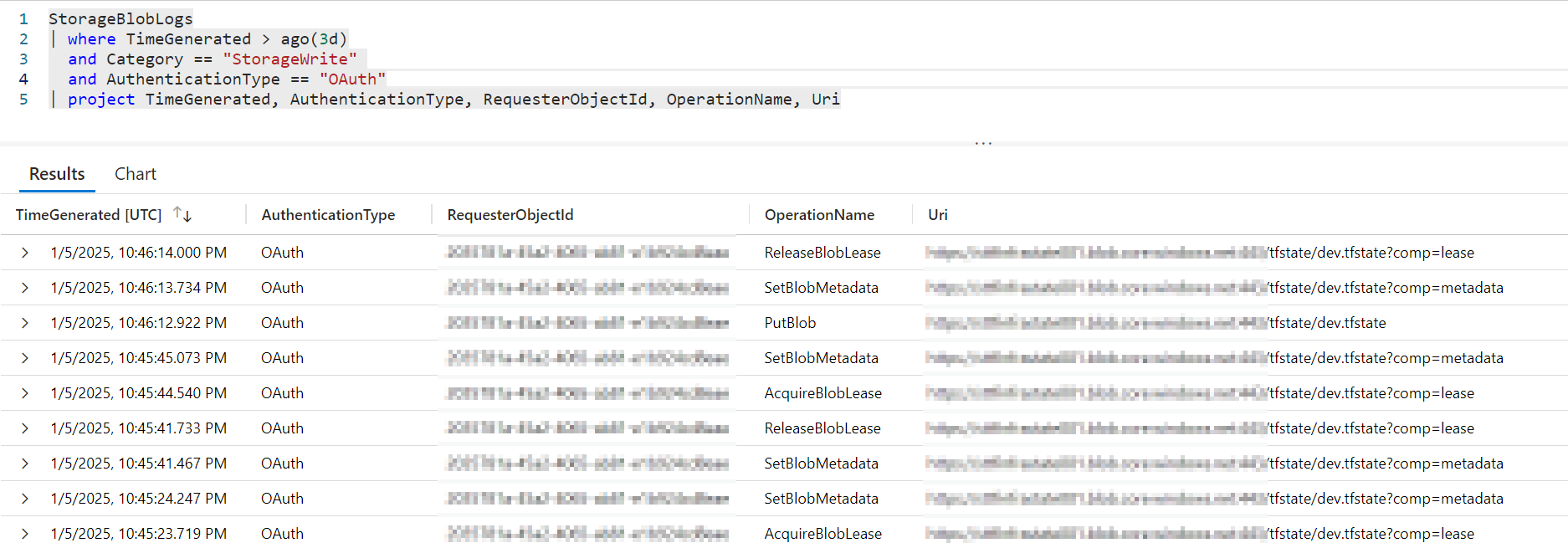Click the AuthenticationType column header
Image resolution: width=1568 pixels, height=543 pixels.
tap(328, 215)
